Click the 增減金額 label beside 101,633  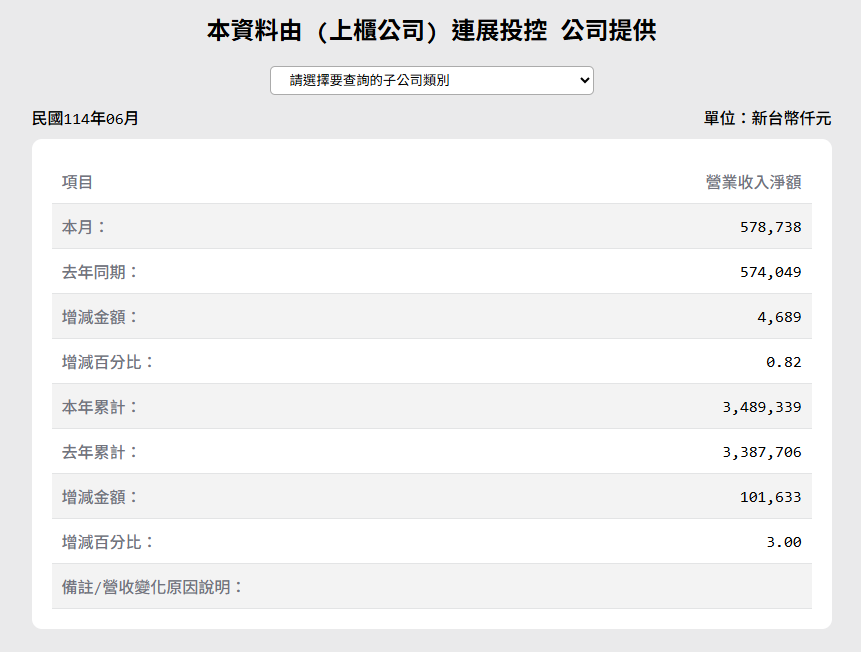100,497
